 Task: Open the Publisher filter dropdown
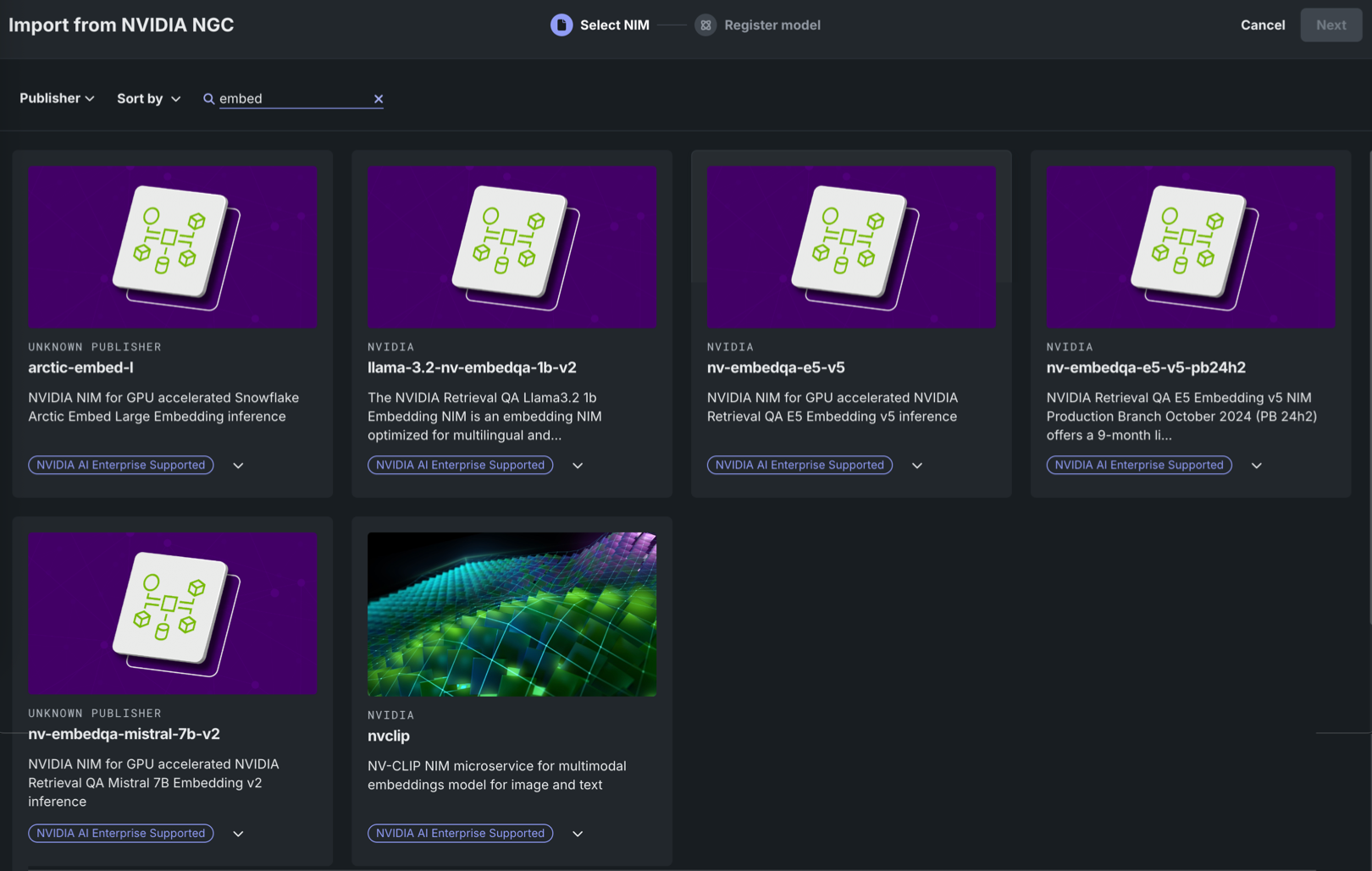coord(57,98)
